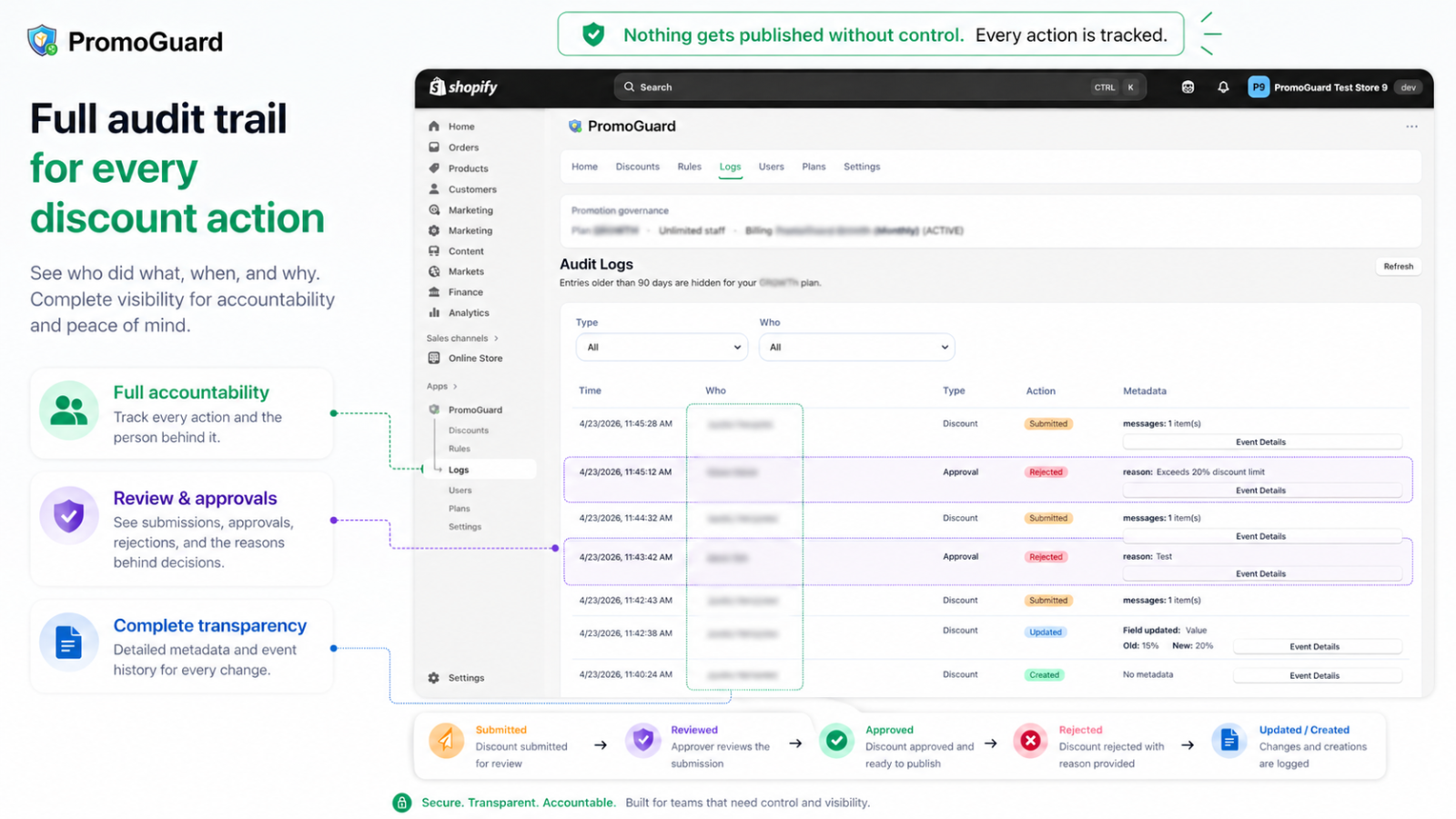Image resolution: width=1456 pixels, height=819 pixels.
Task: Open Rules under PromoGuard in the sidebar
Action: coord(460,449)
